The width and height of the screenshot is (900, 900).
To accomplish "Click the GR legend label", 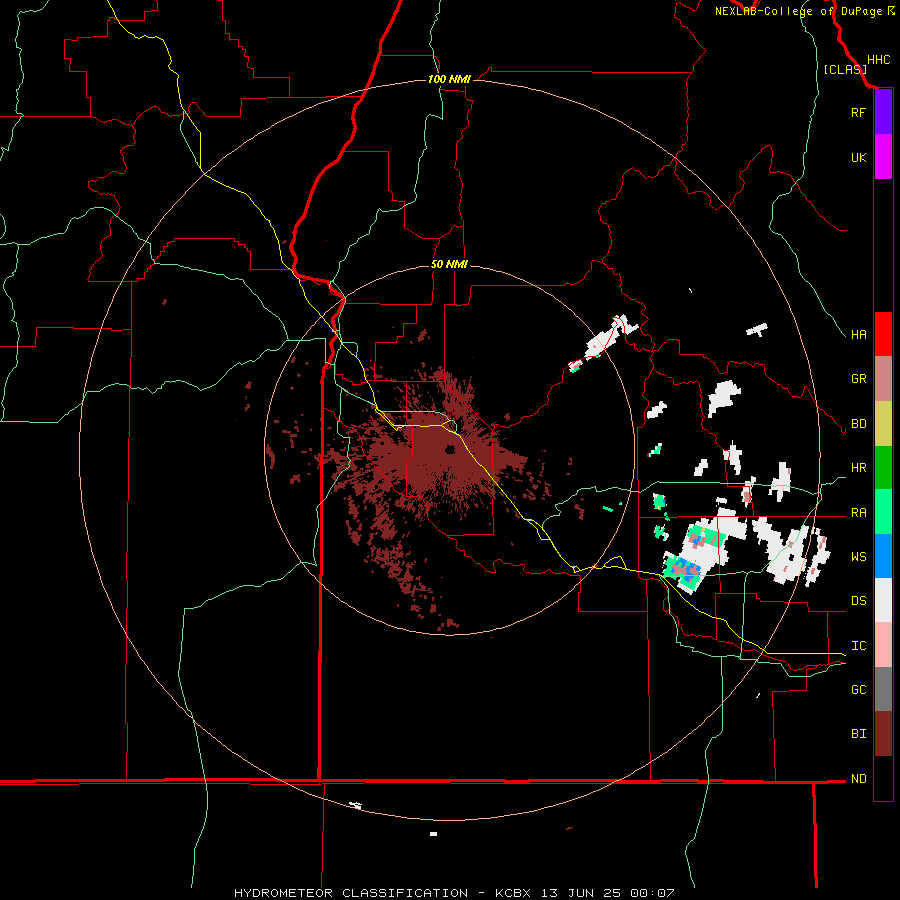I will tap(858, 379).
